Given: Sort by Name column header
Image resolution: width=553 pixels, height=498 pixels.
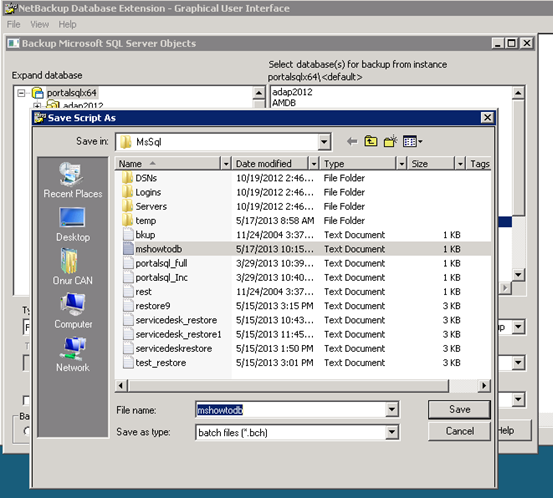Looking at the screenshot, I should 168,164.
